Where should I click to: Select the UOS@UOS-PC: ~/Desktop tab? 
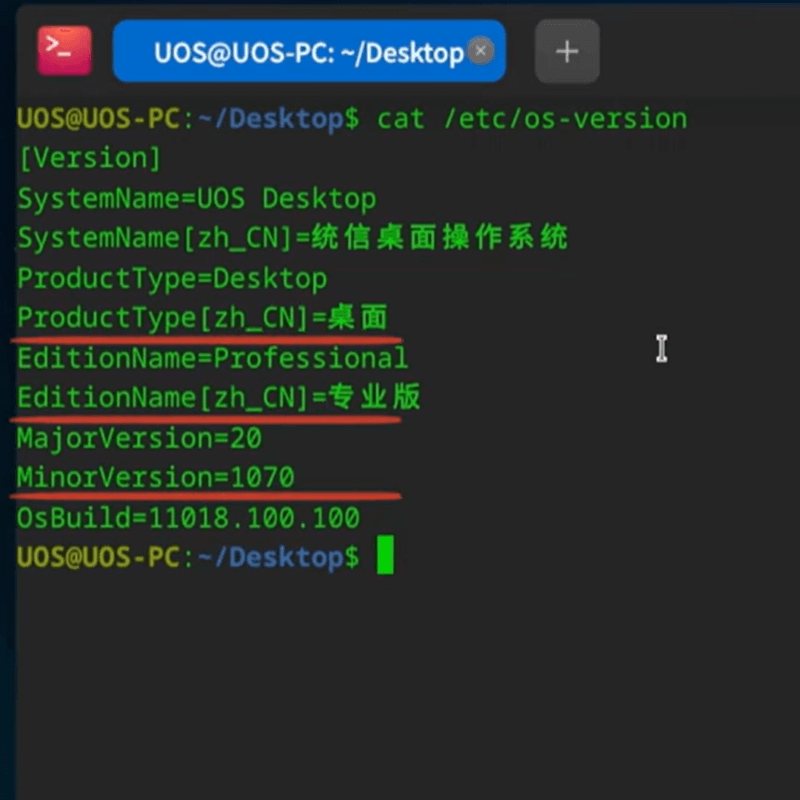pos(309,51)
